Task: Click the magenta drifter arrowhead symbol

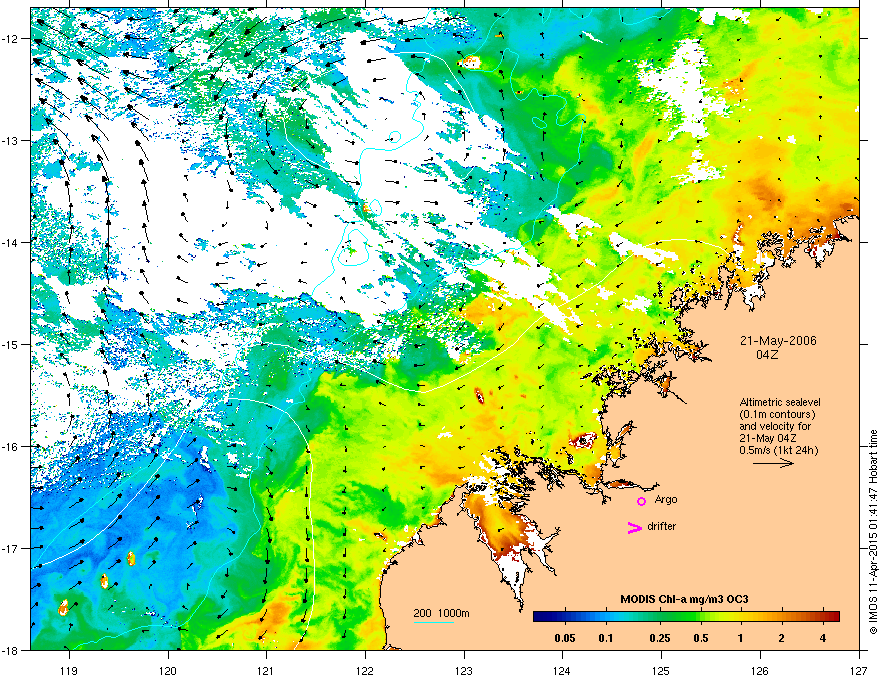Action: (x=635, y=527)
